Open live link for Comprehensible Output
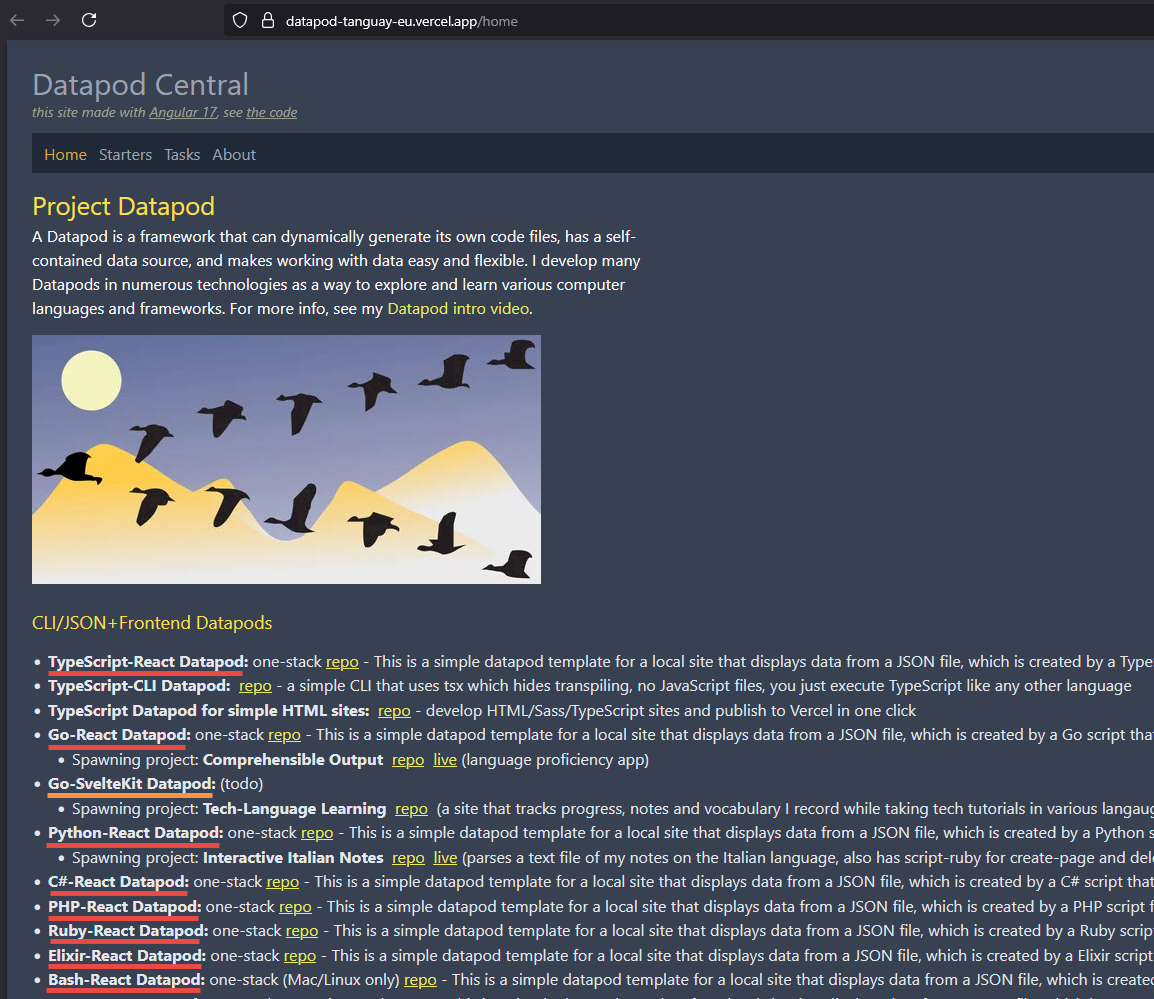The width and height of the screenshot is (1154, 999). pyautogui.click(x=445, y=759)
